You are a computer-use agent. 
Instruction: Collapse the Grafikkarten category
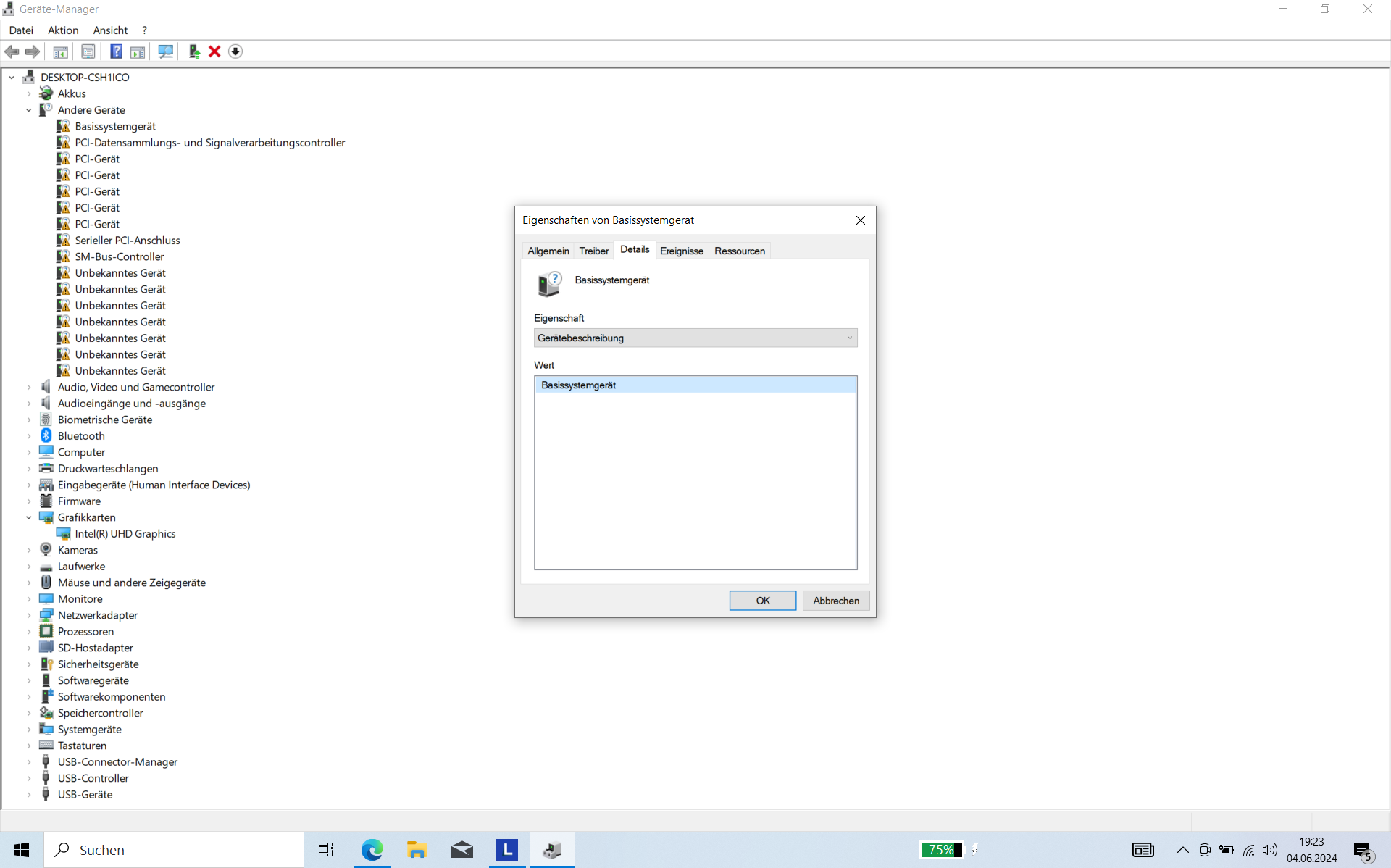(29, 517)
